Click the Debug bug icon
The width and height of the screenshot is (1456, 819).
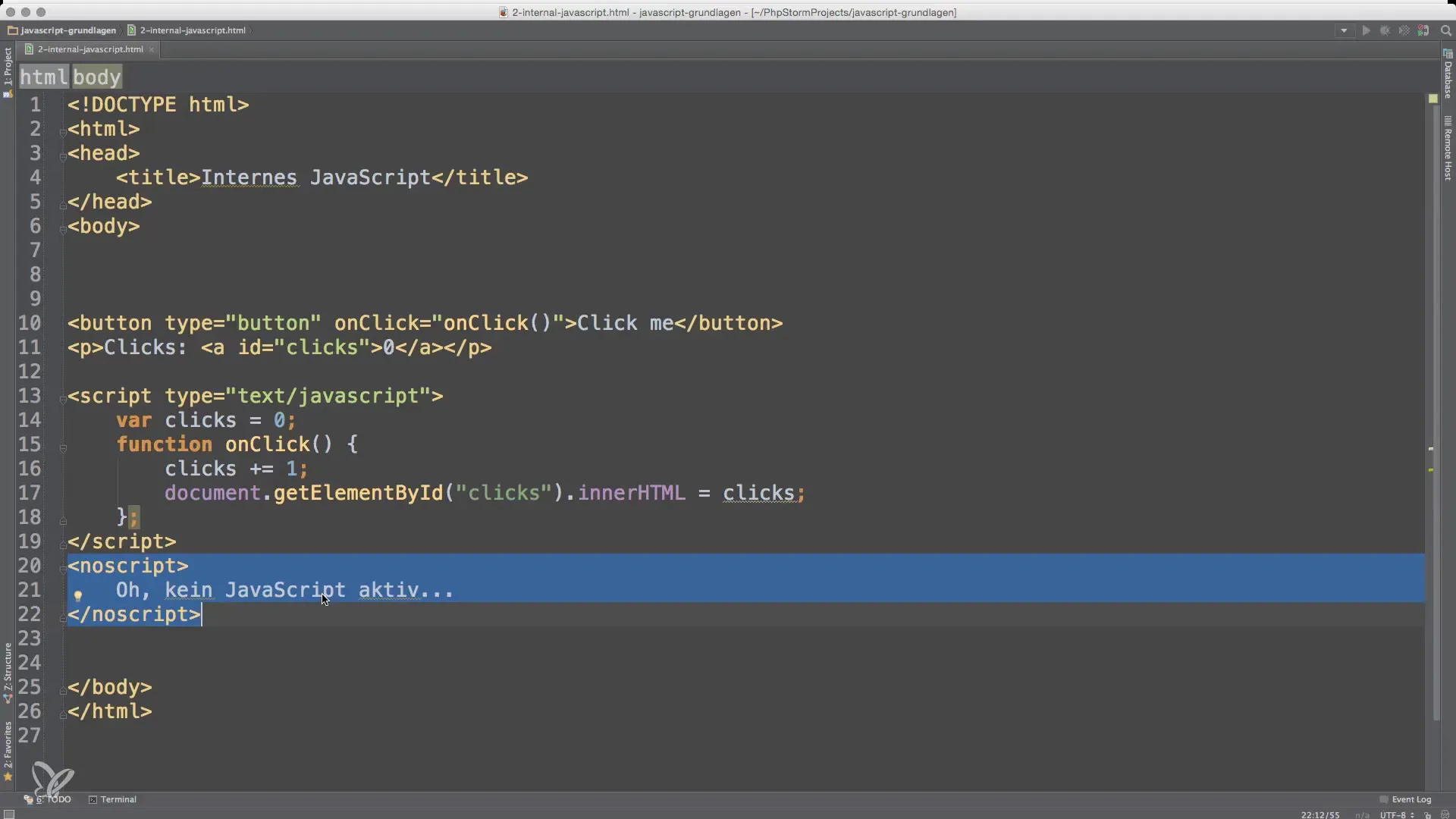(1385, 30)
